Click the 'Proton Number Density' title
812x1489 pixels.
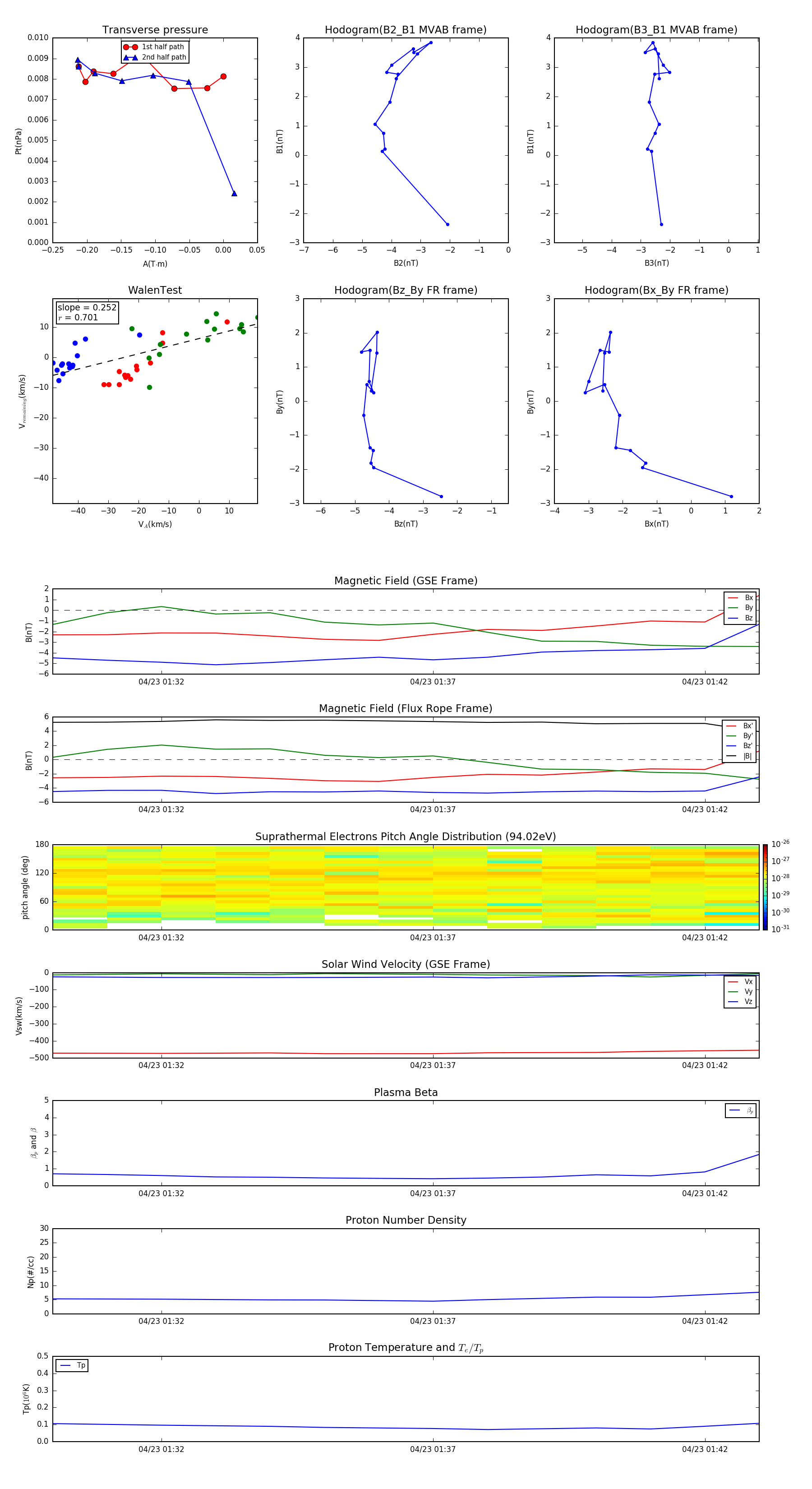coord(406,1220)
